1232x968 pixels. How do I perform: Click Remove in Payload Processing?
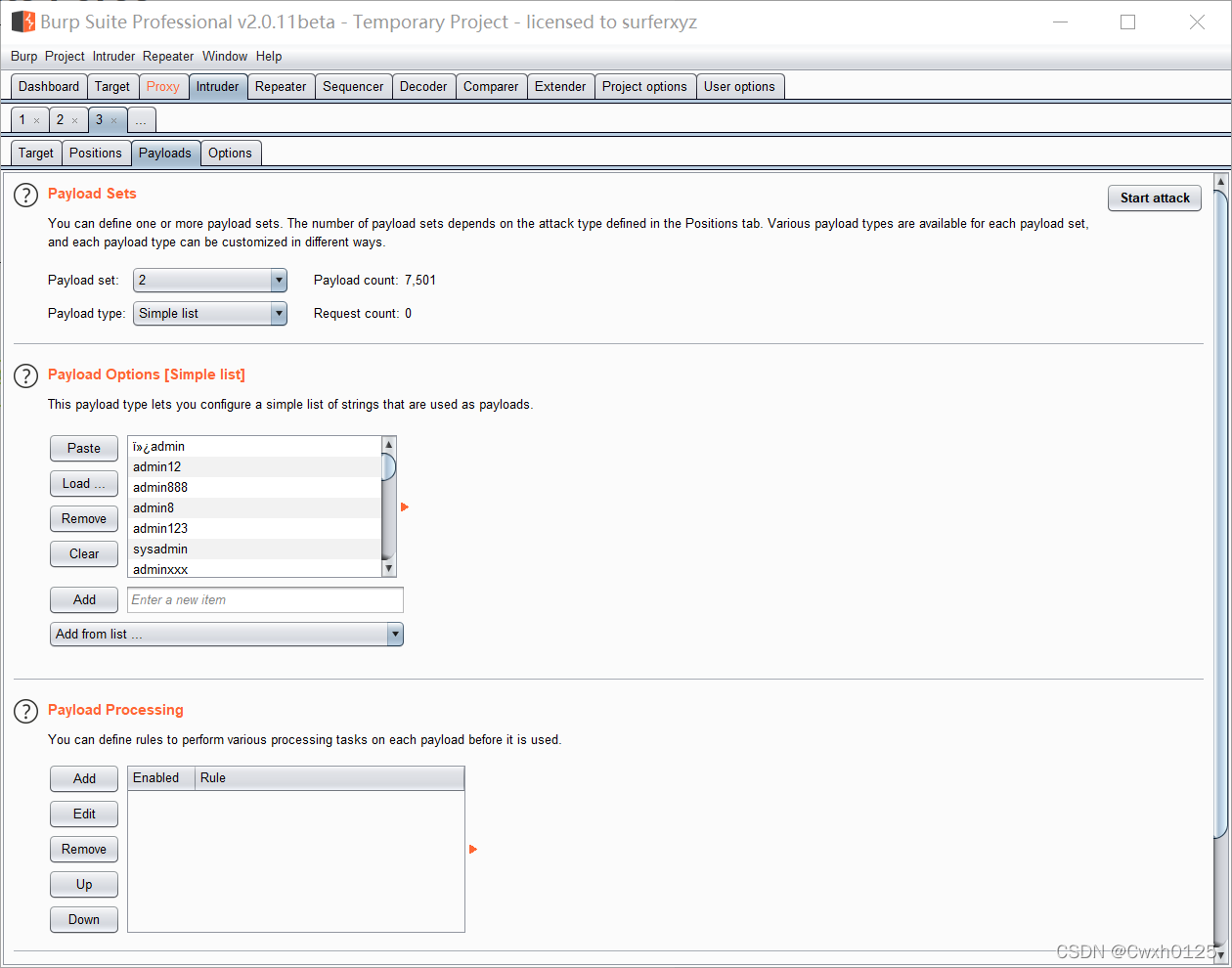point(84,850)
